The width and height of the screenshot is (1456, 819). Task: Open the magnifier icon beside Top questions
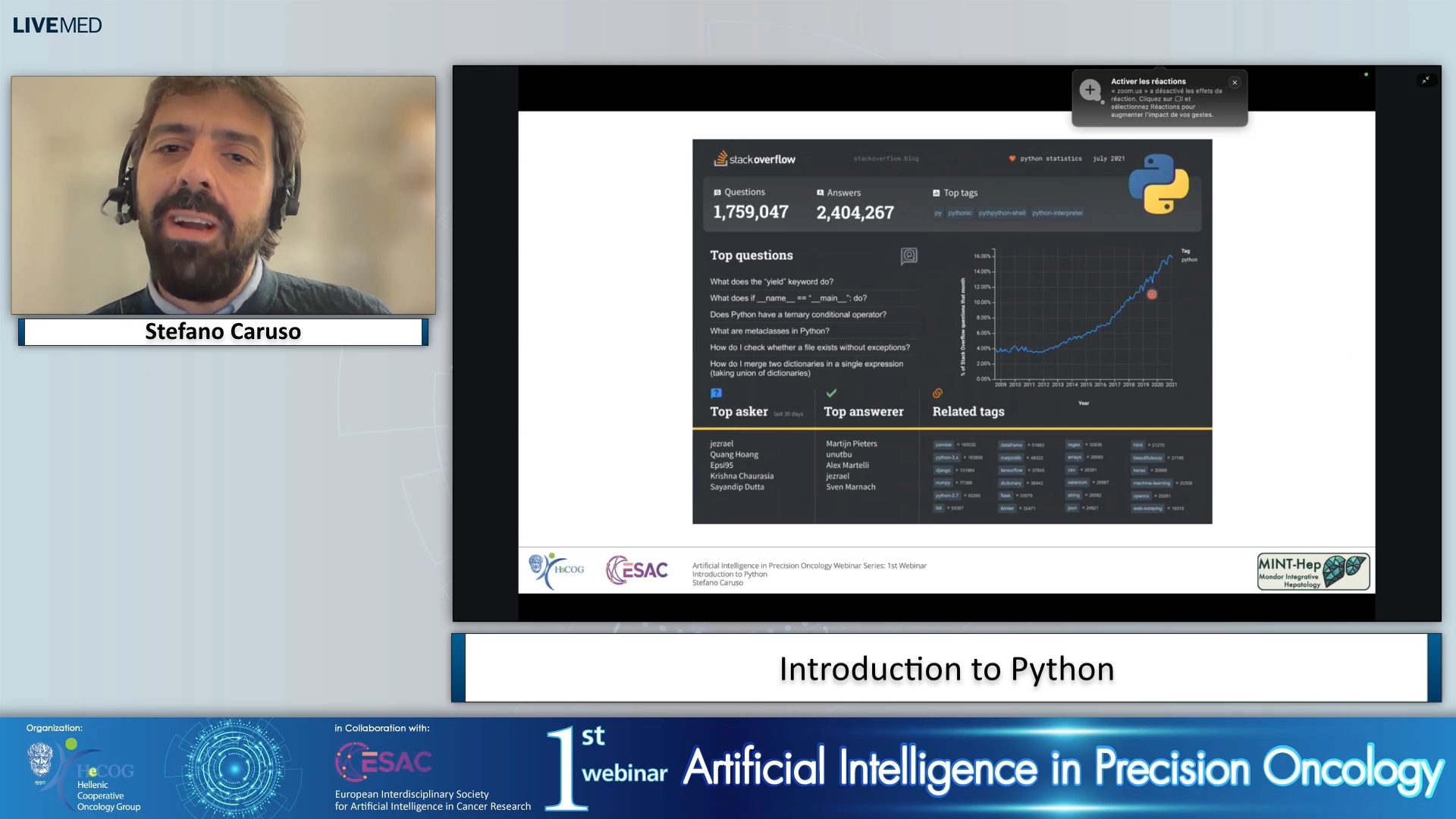point(909,256)
